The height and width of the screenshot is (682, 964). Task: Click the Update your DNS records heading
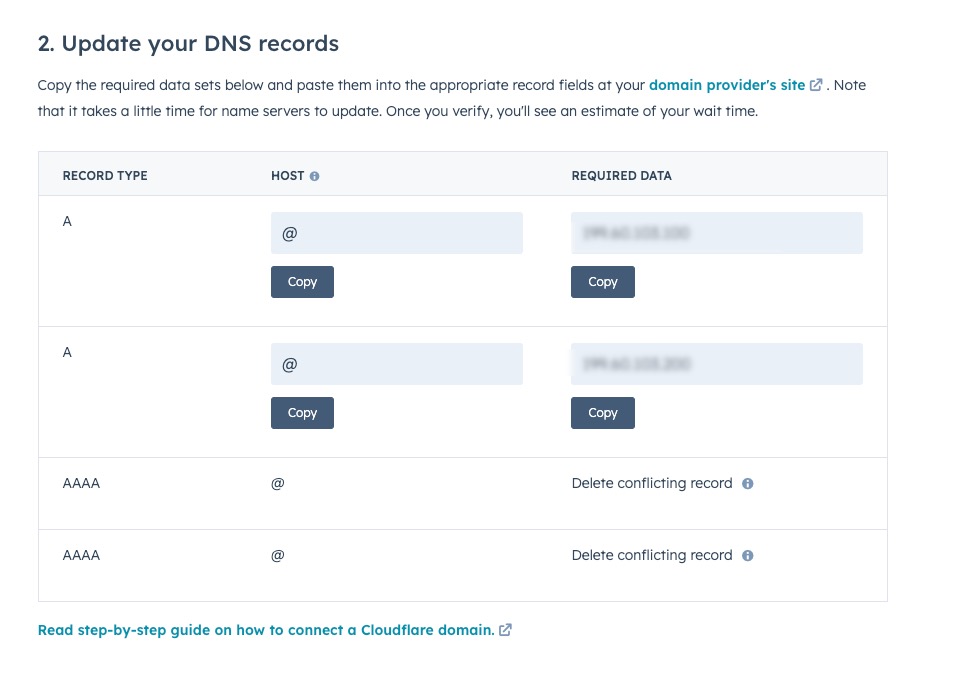click(x=188, y=44)
